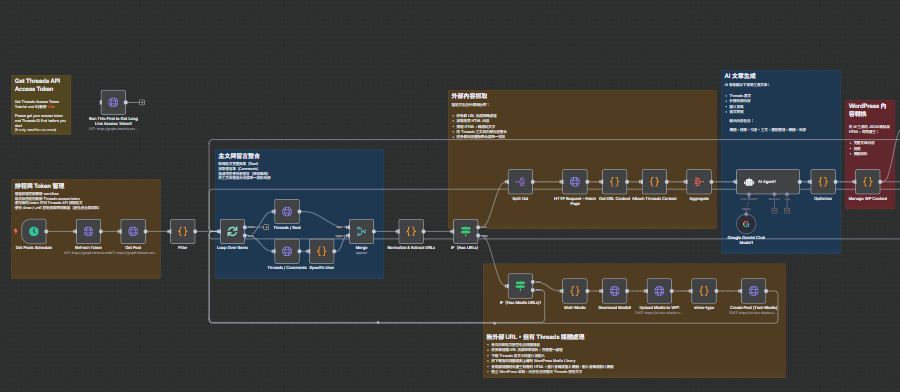Select Run This First Access Token node
The image size is (900, 392).
pos(113,103)
